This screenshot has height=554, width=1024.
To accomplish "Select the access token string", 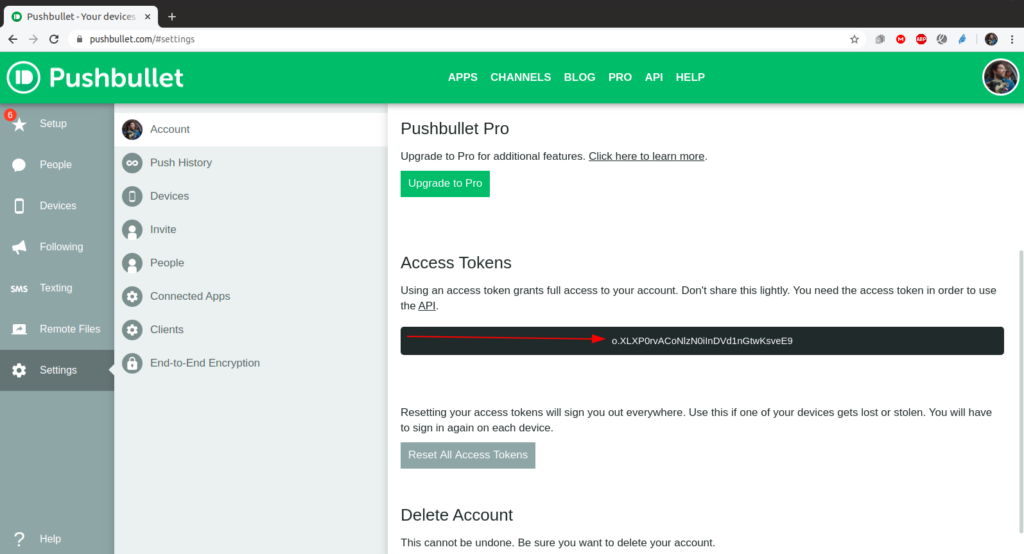I will pos(702,341).
